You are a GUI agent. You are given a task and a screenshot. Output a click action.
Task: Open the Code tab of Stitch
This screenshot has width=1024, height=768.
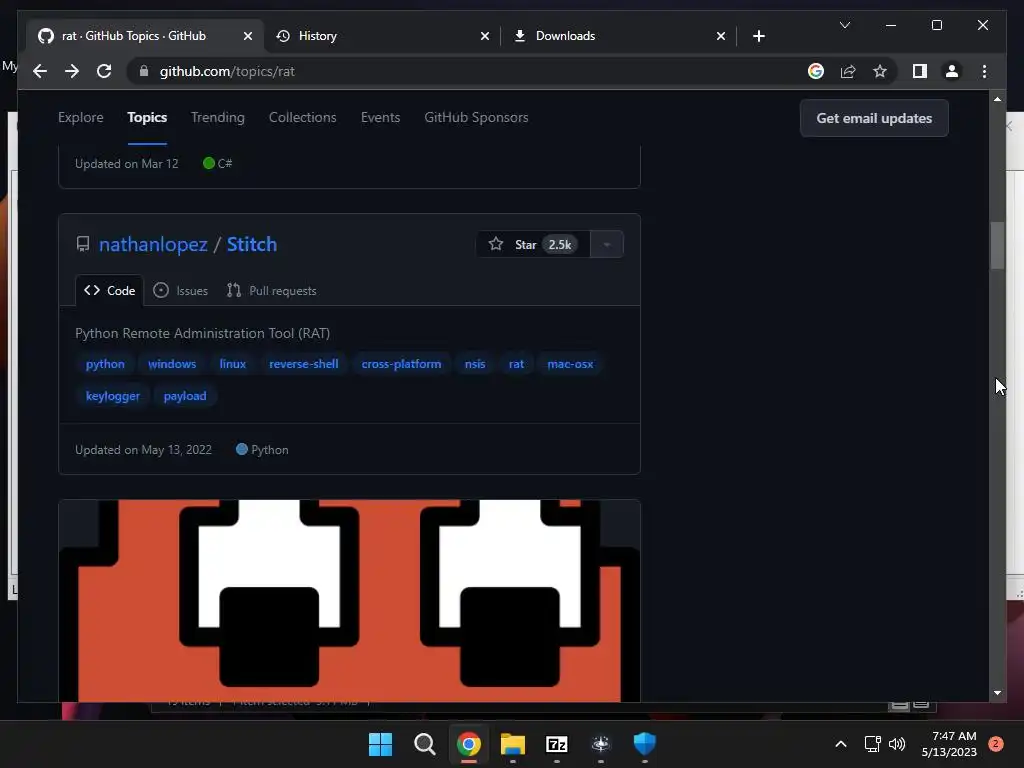[x=110, y=291]
